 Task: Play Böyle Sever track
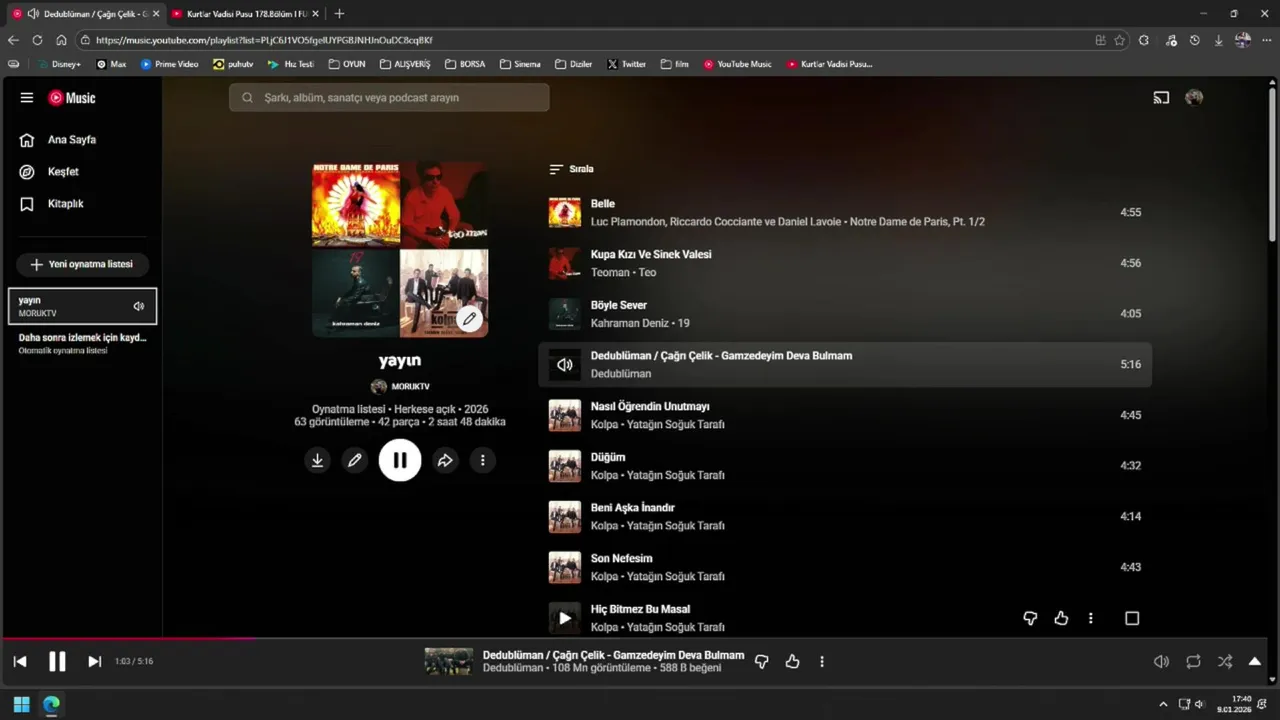[x=619, y=306]
